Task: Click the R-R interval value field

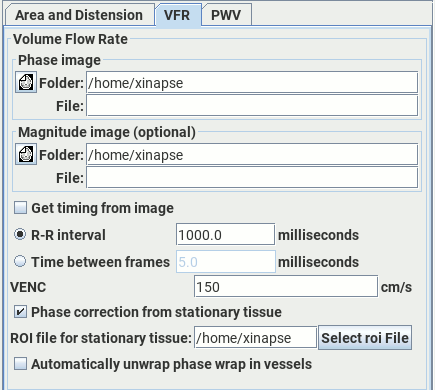Action: click(x=225, y=235)
